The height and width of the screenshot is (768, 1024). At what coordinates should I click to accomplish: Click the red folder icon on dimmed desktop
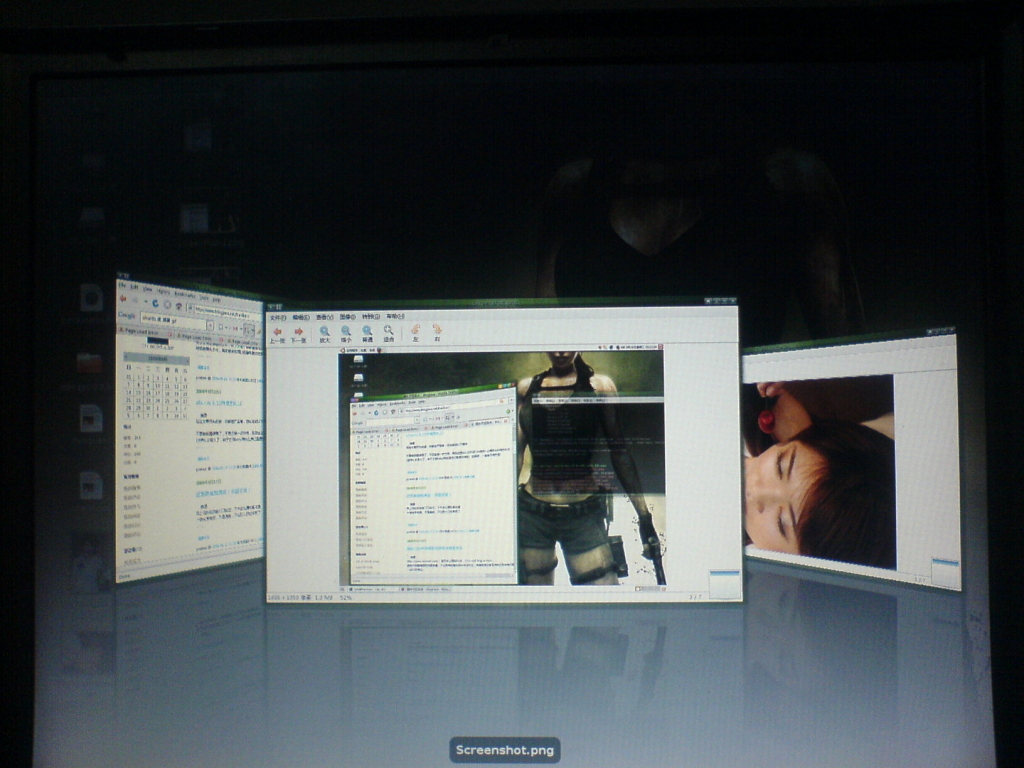[89, 363]
